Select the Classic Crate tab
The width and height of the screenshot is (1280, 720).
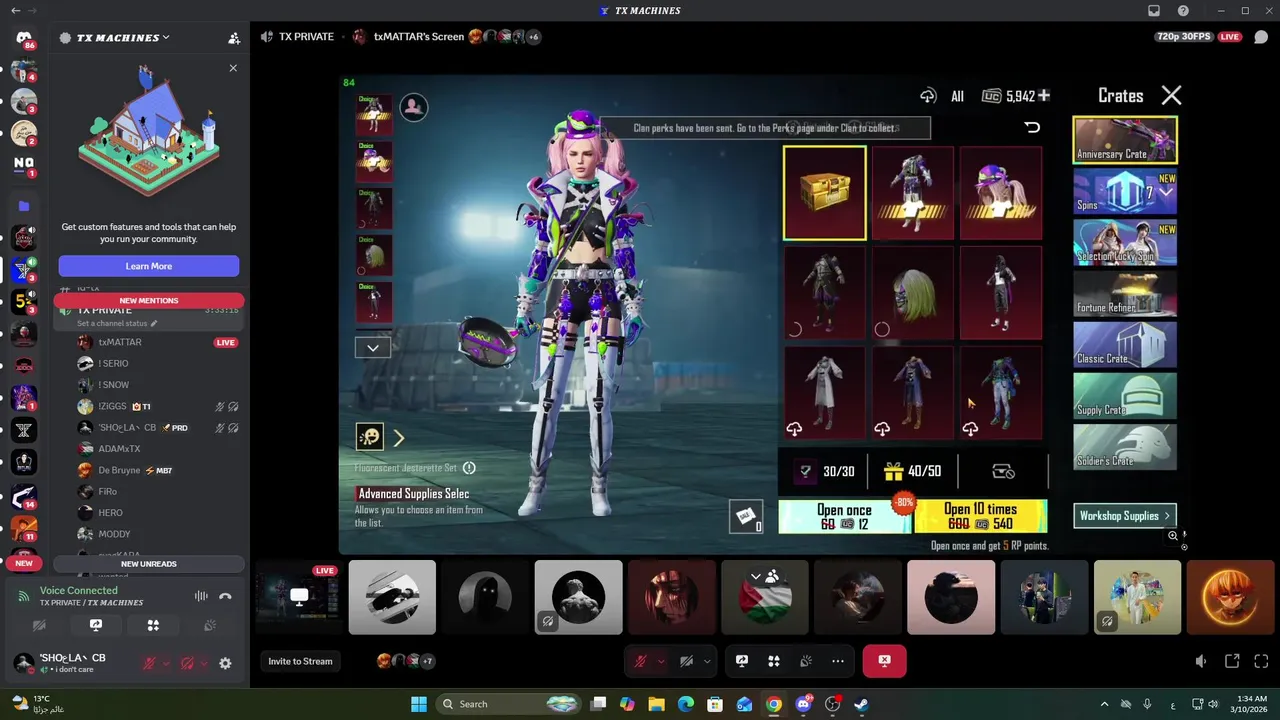[1125, 344]
